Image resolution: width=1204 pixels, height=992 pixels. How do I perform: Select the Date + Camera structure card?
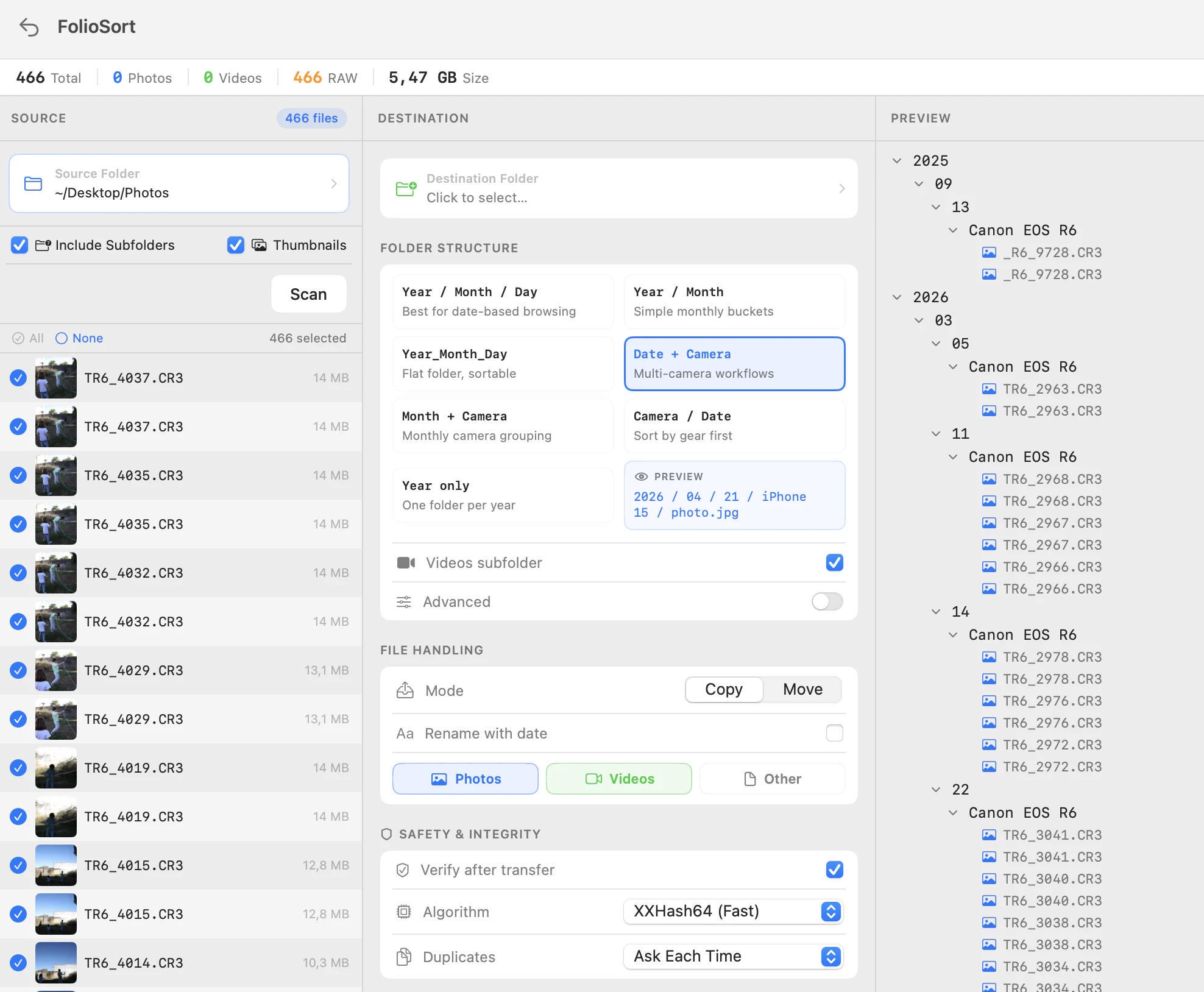735,364
